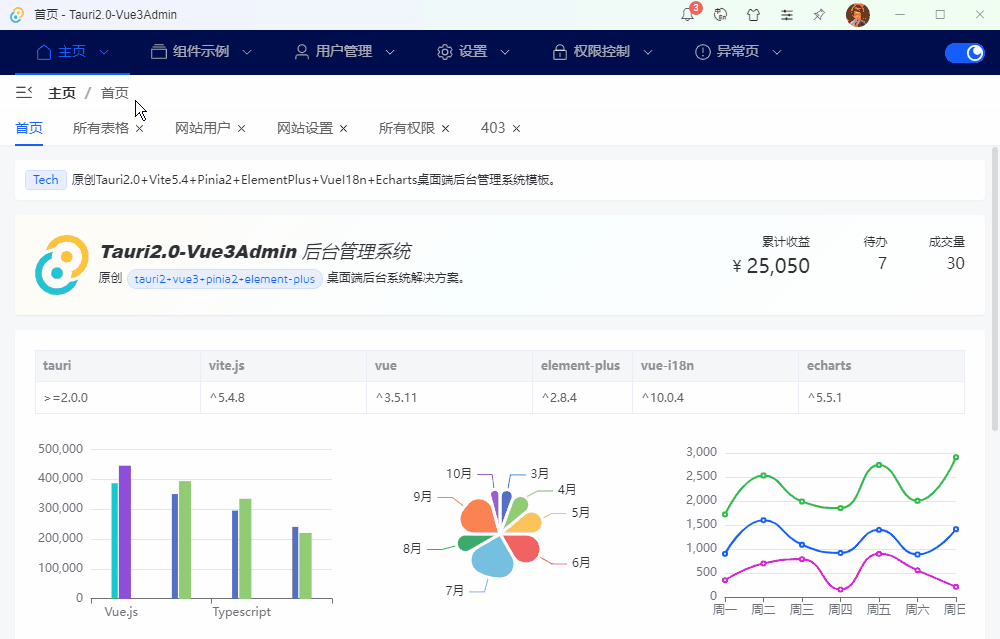
Task: Open the notification bell with 3 badge
Action: (x=688, y=15)
